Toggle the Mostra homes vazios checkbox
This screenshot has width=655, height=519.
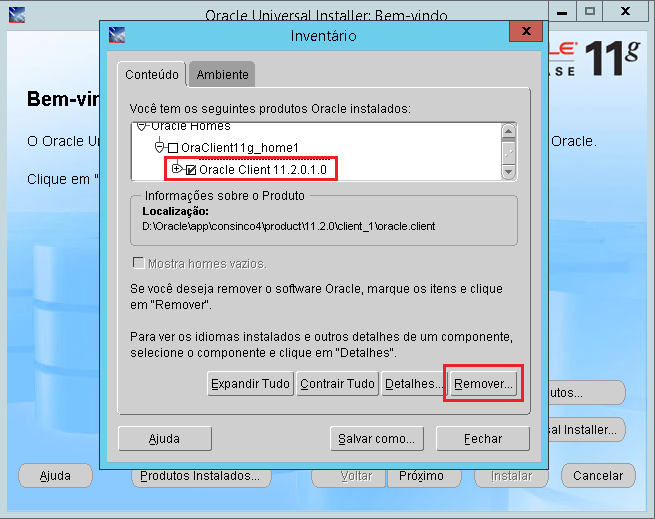click(x=138, y=263)
